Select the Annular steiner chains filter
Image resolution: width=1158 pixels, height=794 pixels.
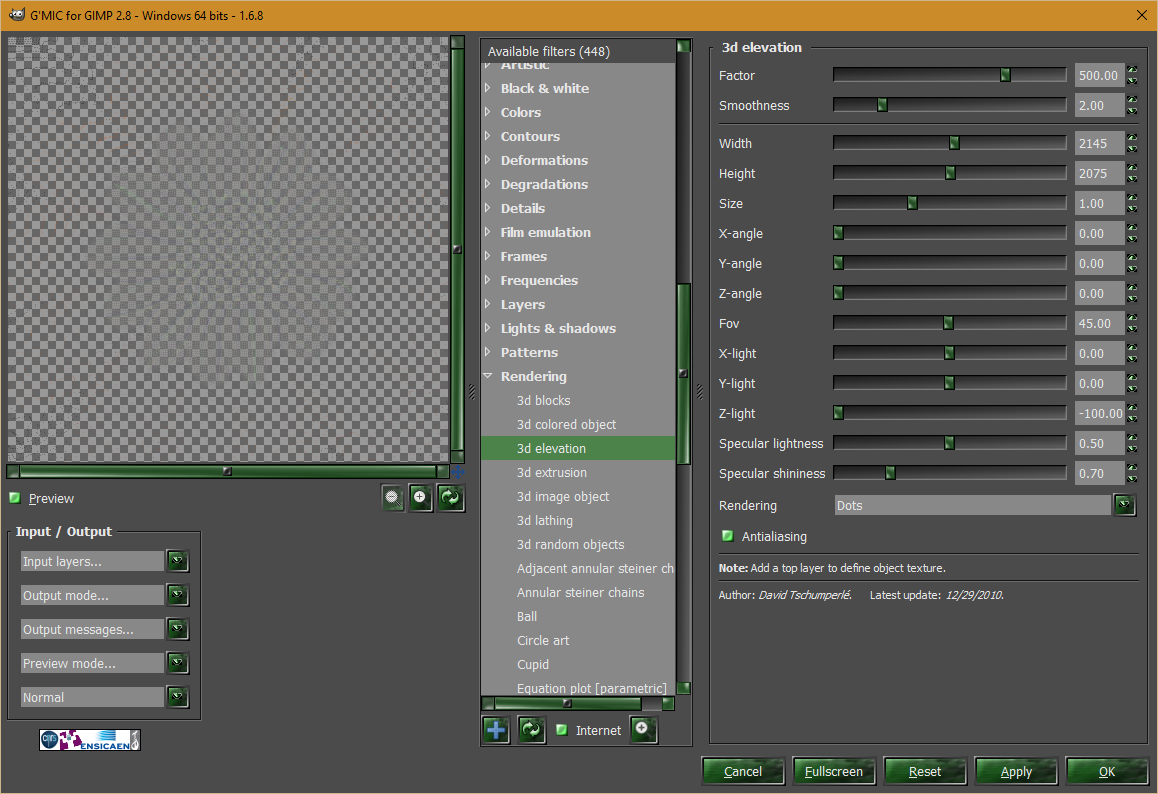580,592
